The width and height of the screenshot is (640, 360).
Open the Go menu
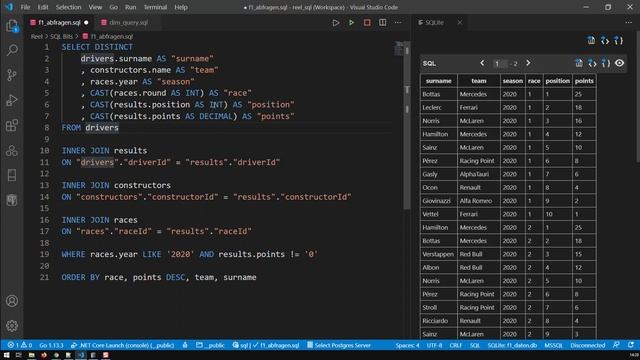[113, 7]
